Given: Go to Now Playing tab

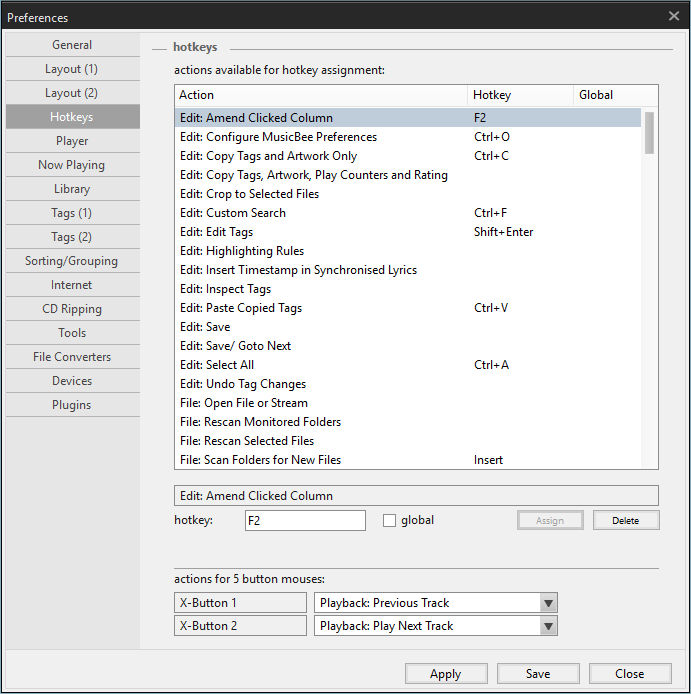Looking at the screenshot, I should (x=73, y=165).
